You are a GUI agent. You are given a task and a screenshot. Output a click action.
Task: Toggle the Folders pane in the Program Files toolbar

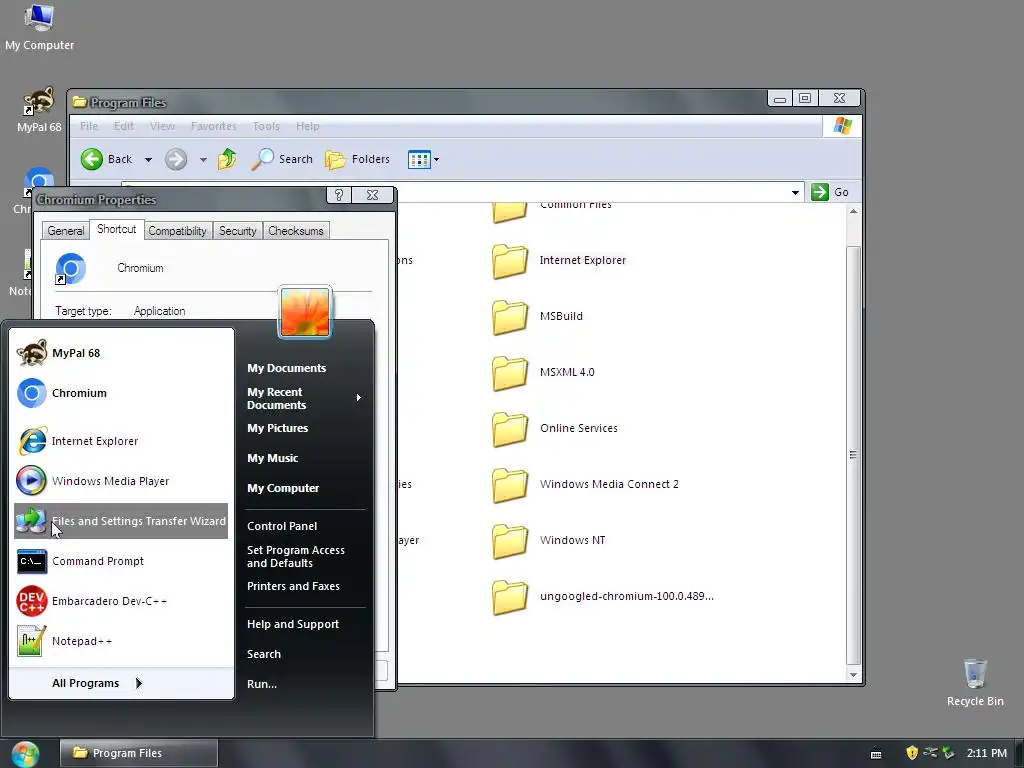point(357,159)
